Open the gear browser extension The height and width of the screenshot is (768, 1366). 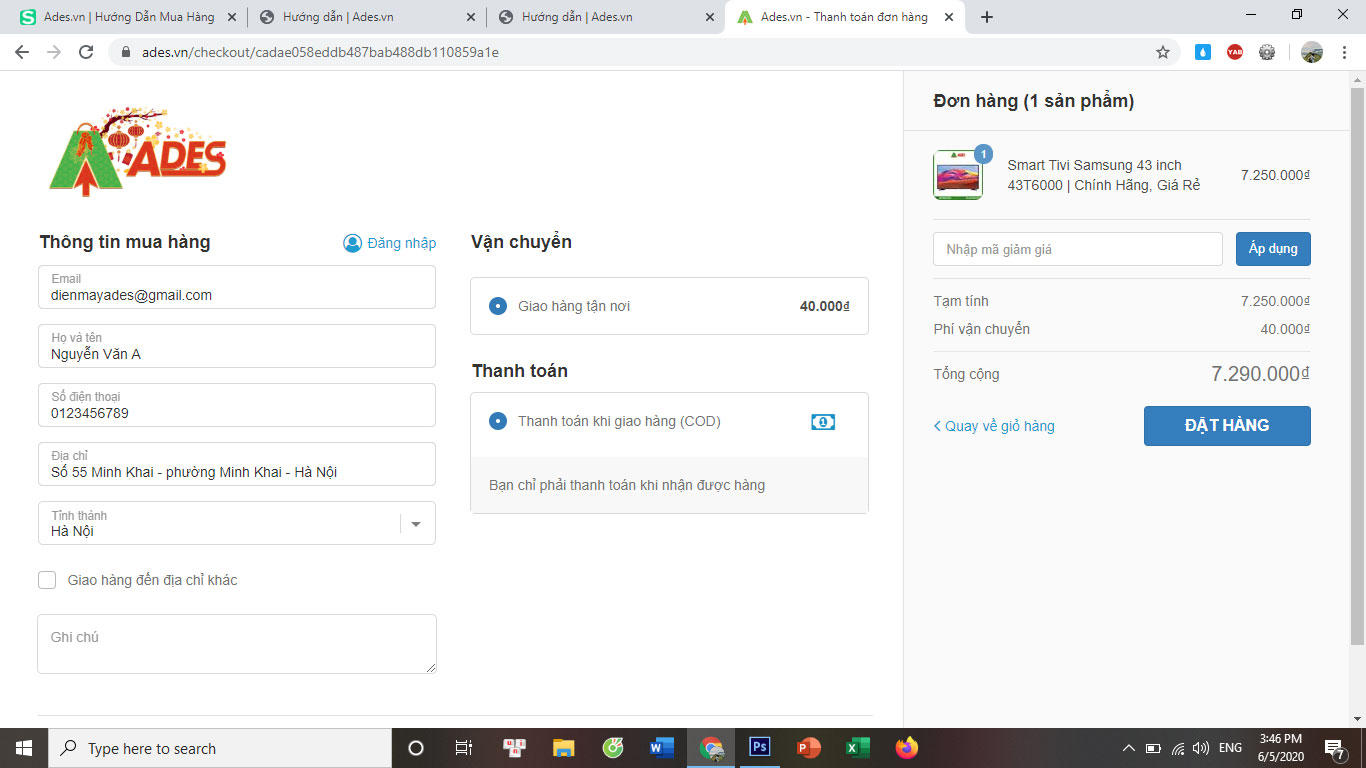[x=1267, y=52]
